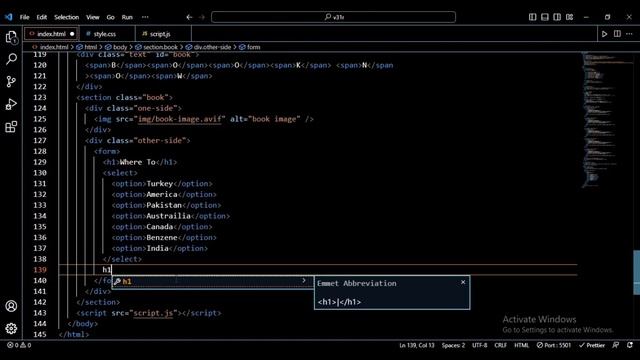Go forward with the right arrow

pos(202,17)
